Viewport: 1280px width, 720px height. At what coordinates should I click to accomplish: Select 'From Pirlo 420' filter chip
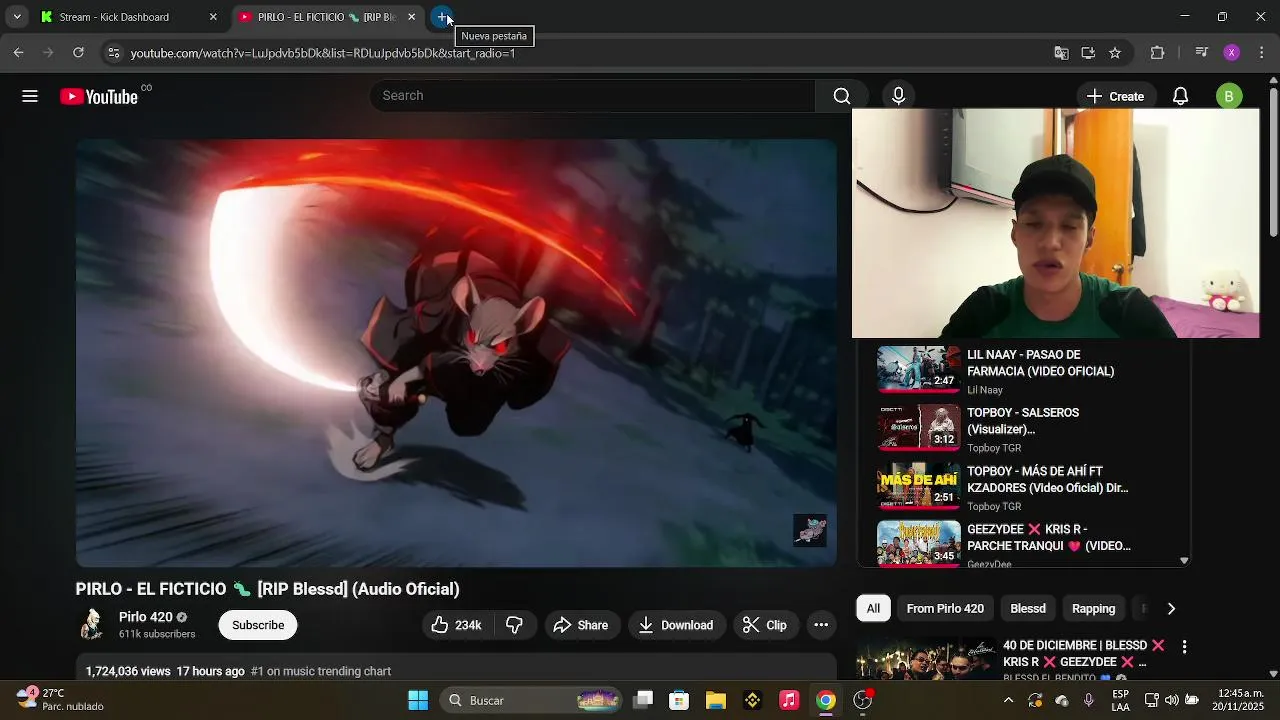coord(945,609)
